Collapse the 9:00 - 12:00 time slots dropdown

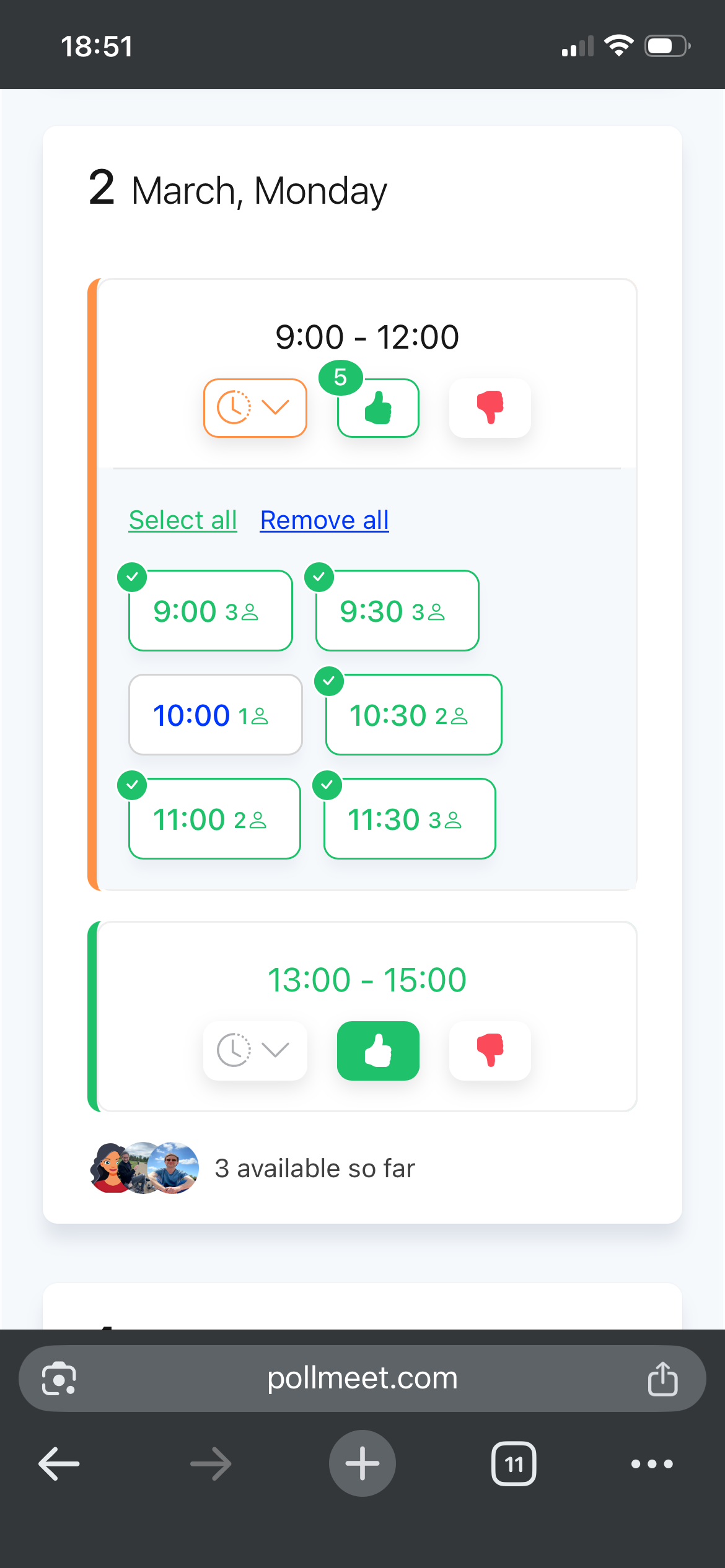click(x=255, y=408)
